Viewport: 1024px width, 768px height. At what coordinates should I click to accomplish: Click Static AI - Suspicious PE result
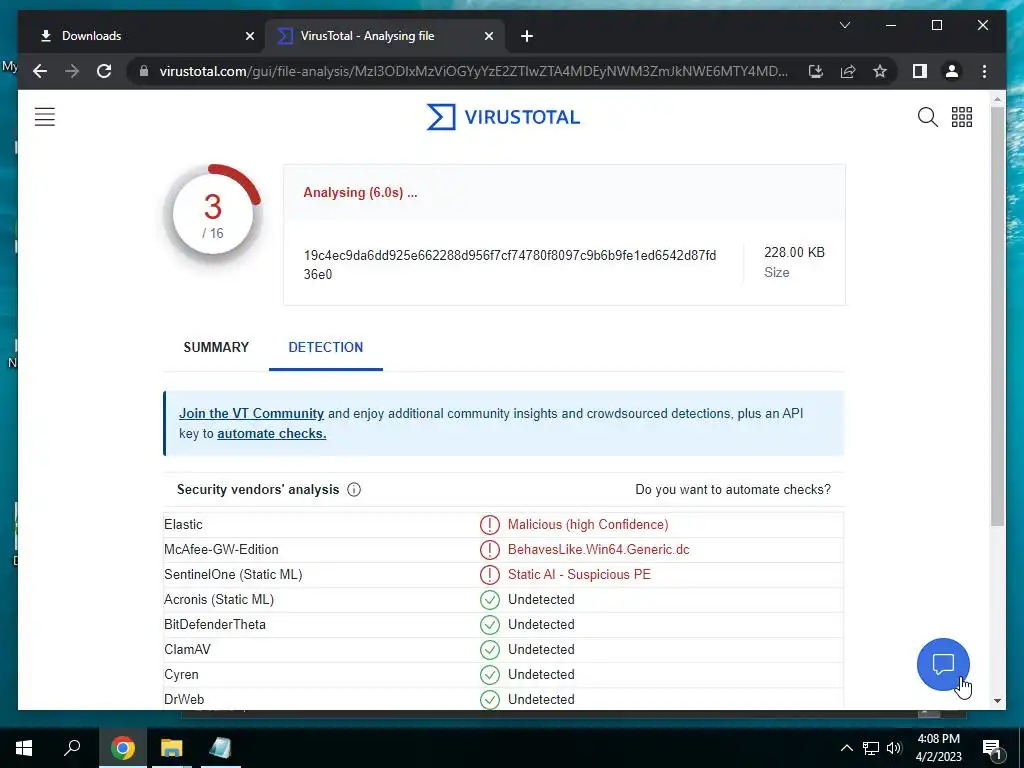pos(579,575)
